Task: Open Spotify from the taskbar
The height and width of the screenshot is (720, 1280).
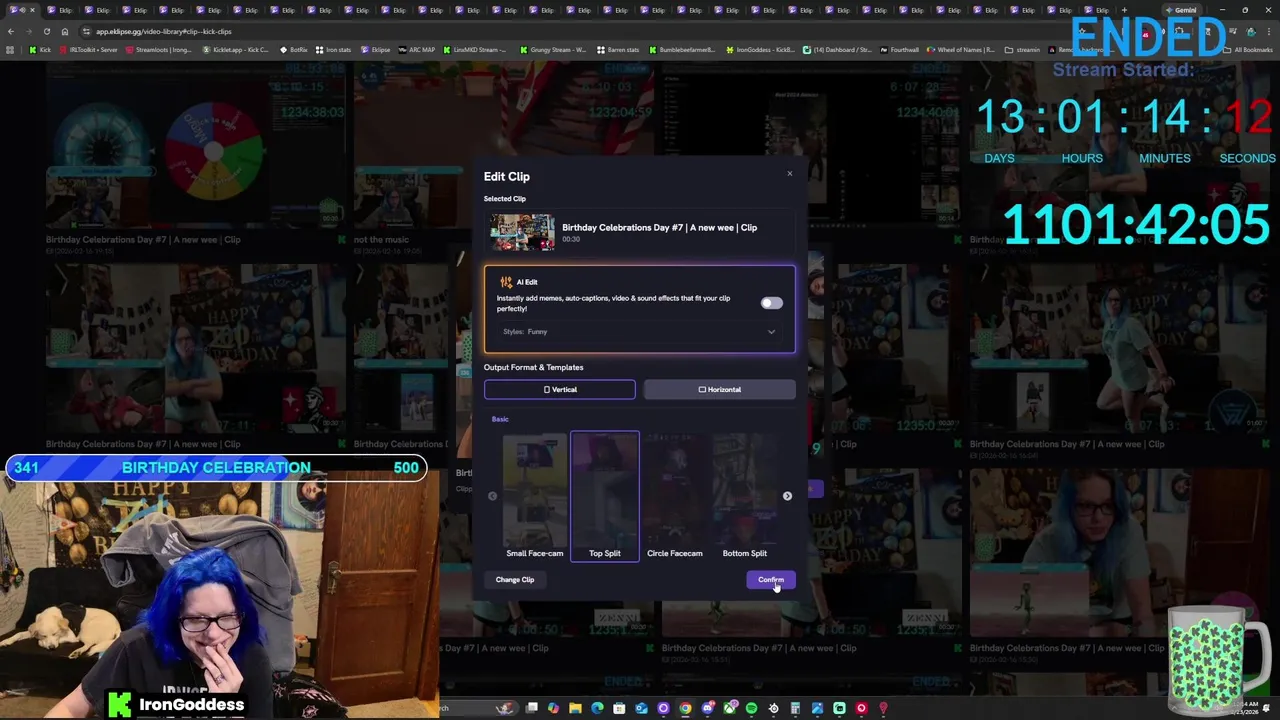Action: 751,708
